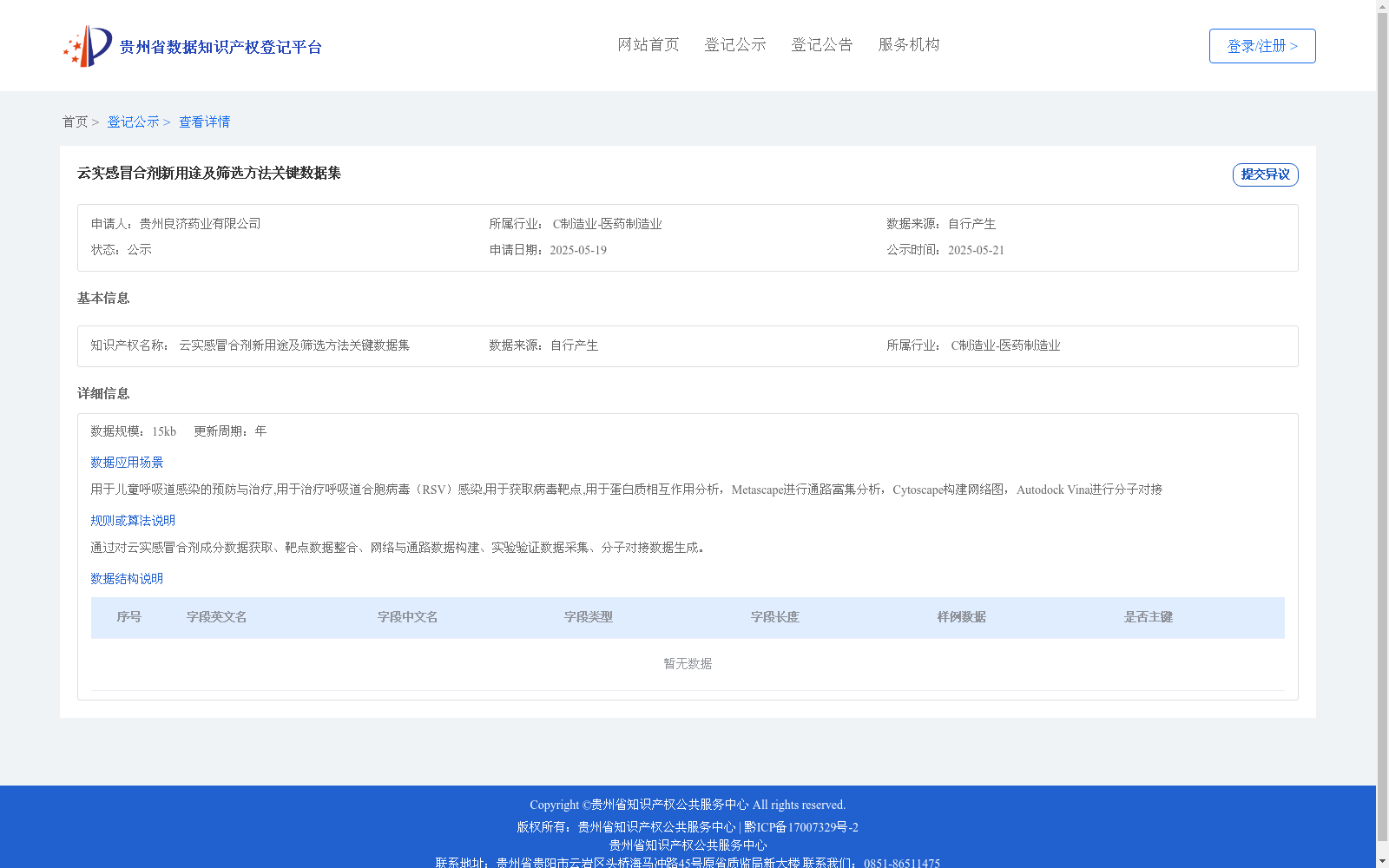Image resolution: width=1389 pixels, height=868 pixels.
Task: Click 黔ICP备17007329号-2 in footer
Action: [x=801, y=827]
